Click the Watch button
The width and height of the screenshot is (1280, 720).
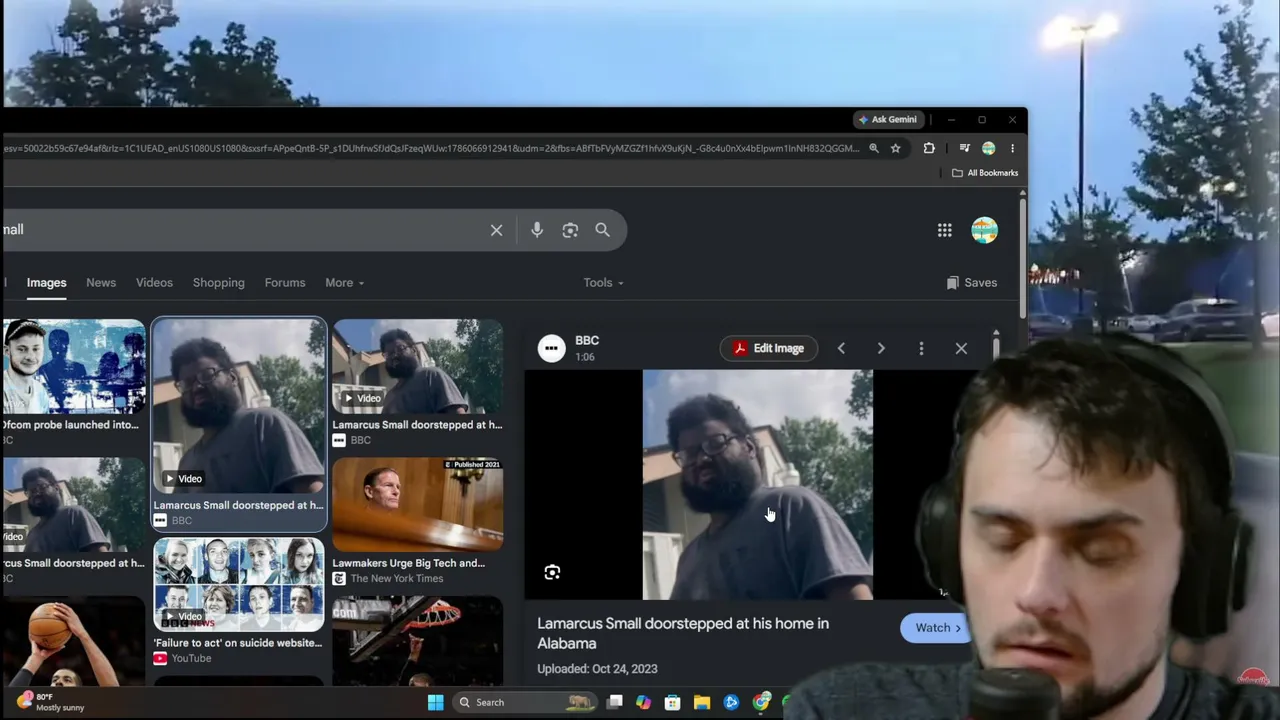tap(936, 628)
